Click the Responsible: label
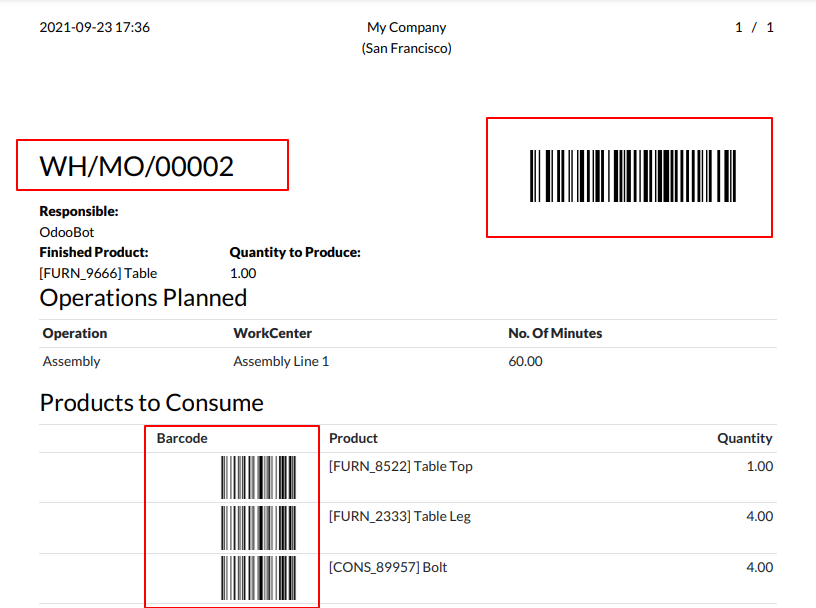 79,211
